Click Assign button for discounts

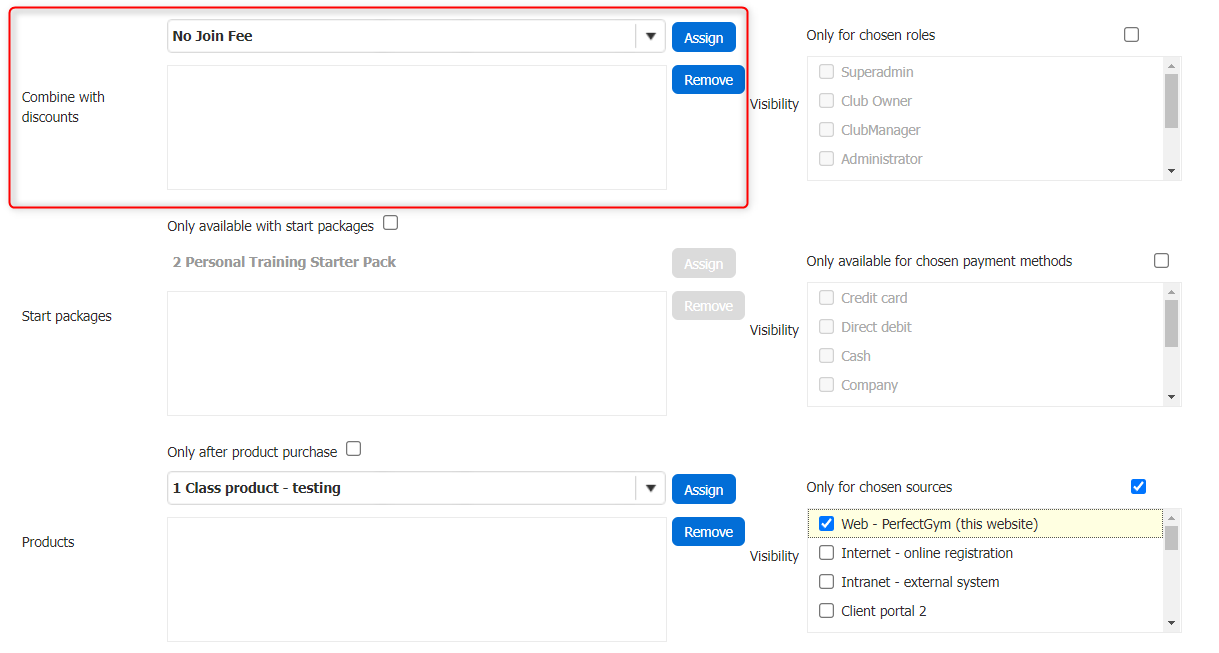click(x=703, y=38)
